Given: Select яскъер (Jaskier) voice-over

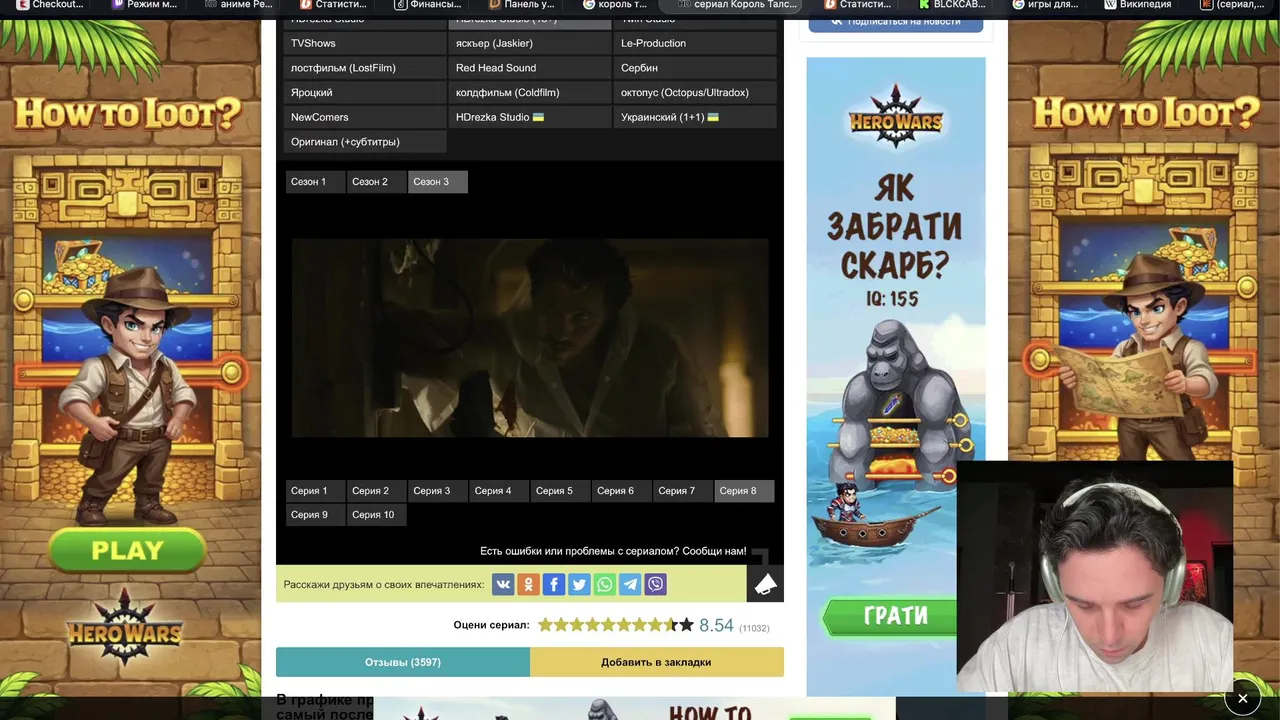Looking at the screenshot, I should point(530,43).
